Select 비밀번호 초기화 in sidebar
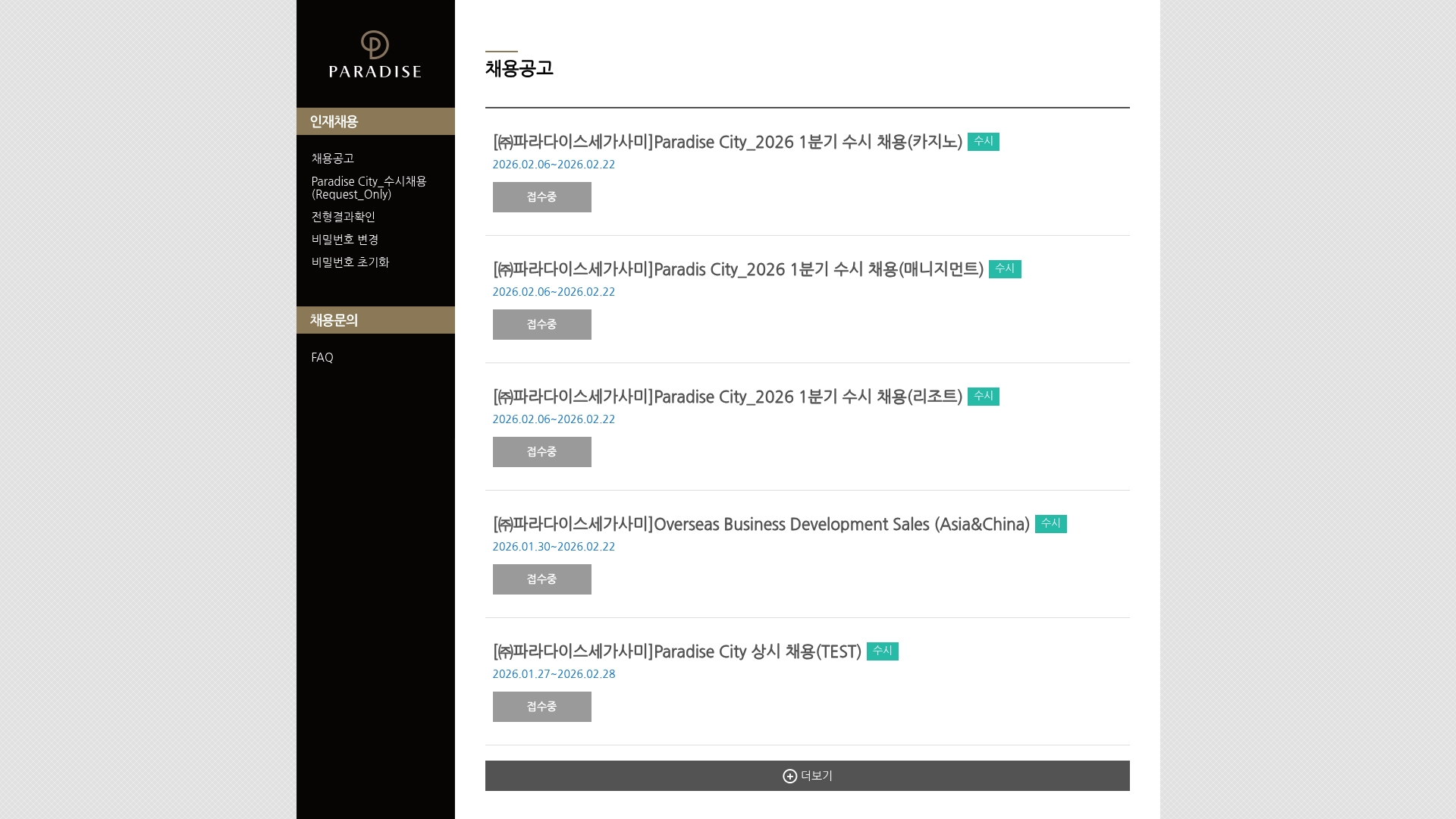The width and height of the screenshot is (1456, 819). pyautogui.click(x=350, y=262)
